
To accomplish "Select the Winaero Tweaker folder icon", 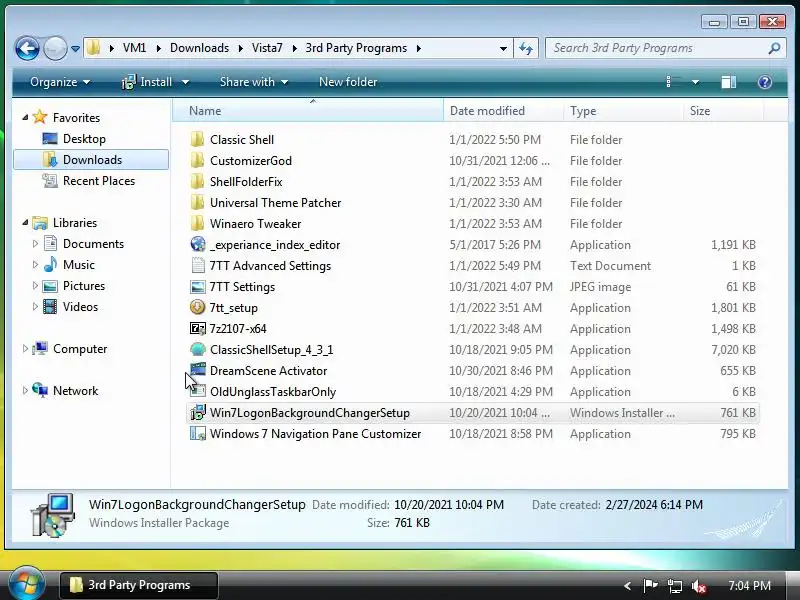I will [197, 223].
